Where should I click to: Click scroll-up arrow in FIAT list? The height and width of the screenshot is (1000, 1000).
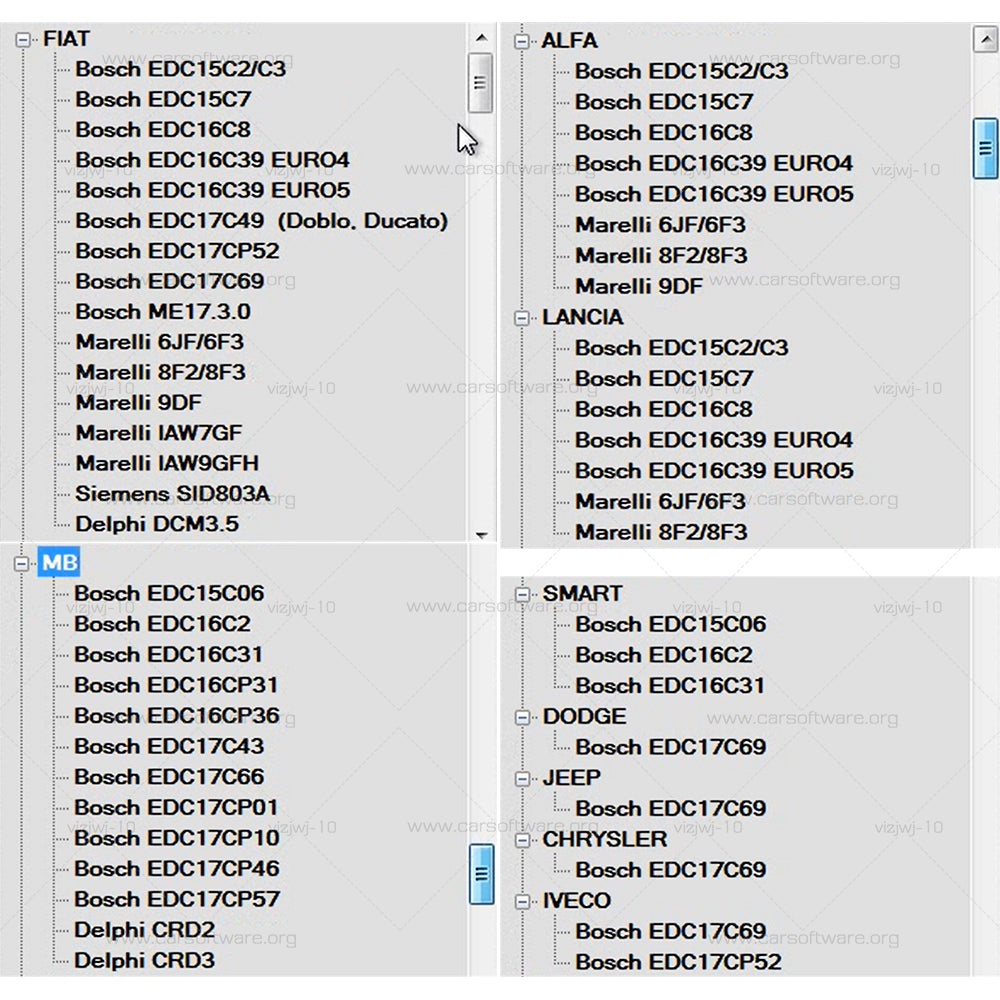[x=482, y=38]
